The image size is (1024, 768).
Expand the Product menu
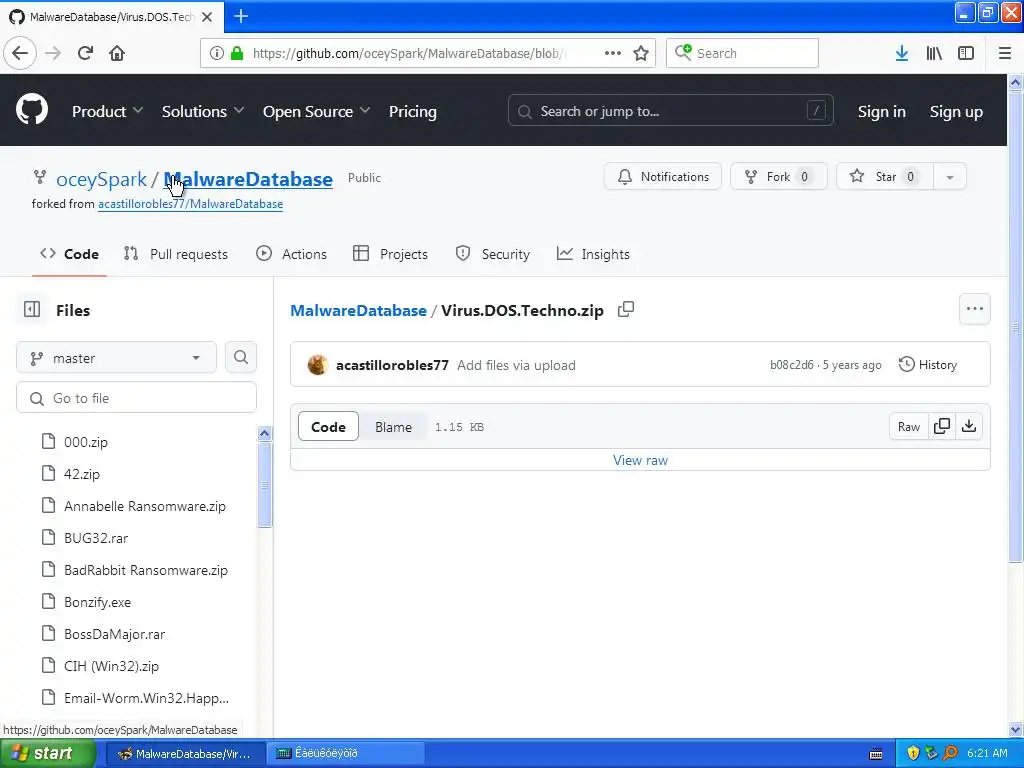(x=107, y=111)
